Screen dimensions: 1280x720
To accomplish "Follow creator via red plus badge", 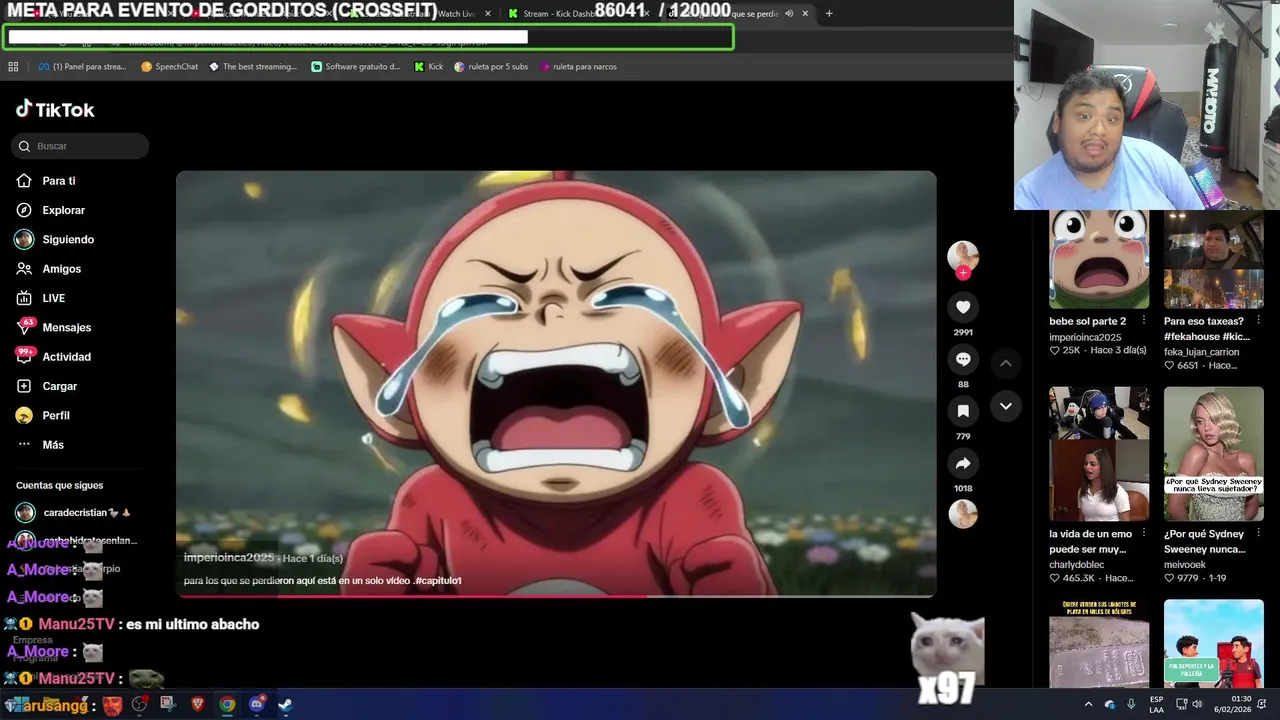I will click(x=963, y=273).
